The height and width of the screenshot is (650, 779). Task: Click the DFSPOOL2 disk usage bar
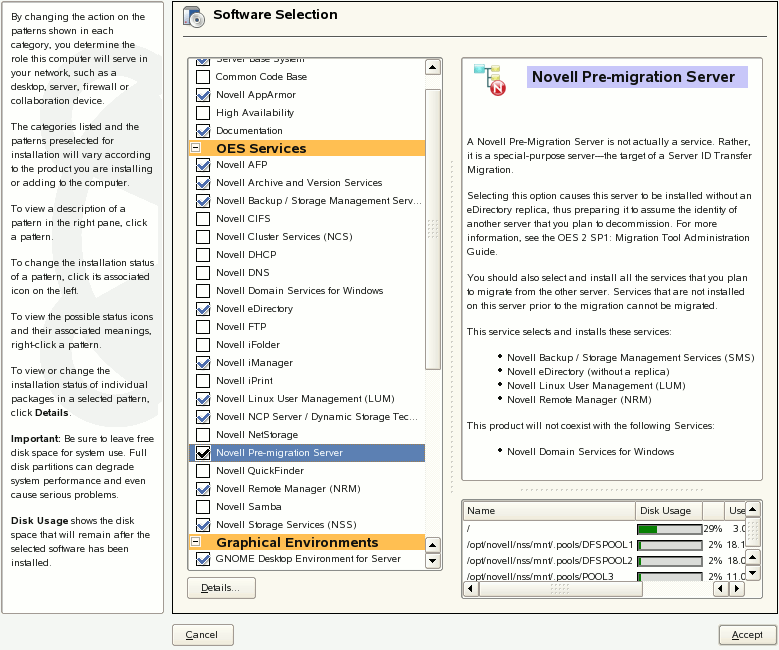coord(670,561)
